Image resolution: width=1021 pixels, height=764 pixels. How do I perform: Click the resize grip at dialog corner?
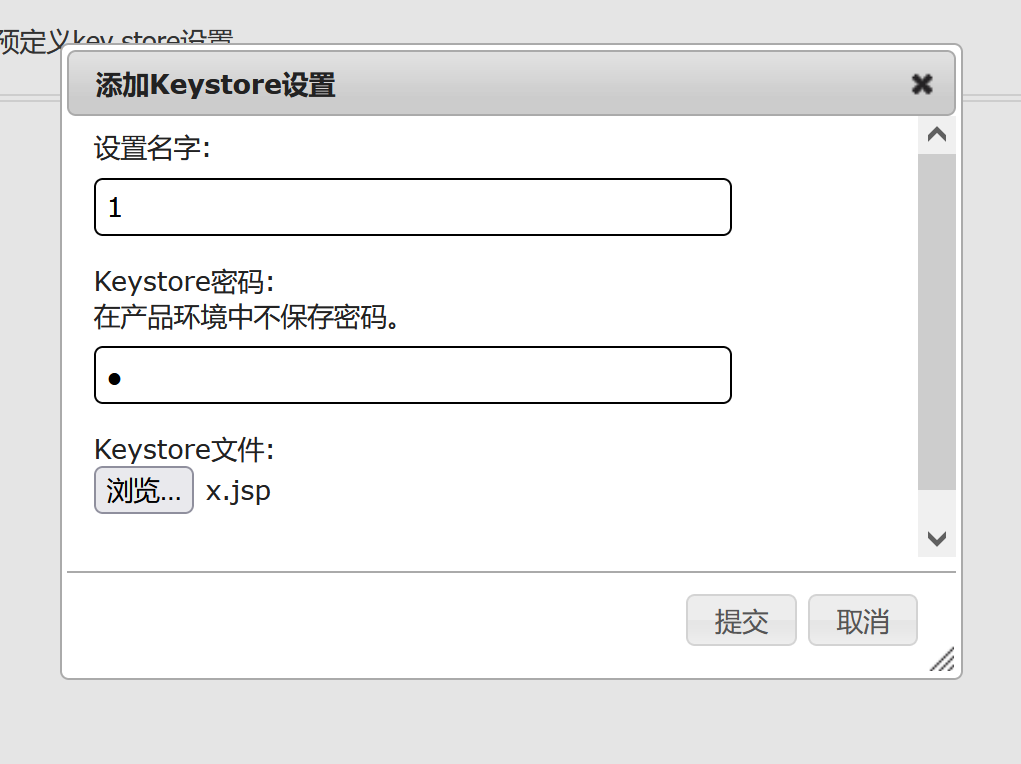tap(942, 659)
